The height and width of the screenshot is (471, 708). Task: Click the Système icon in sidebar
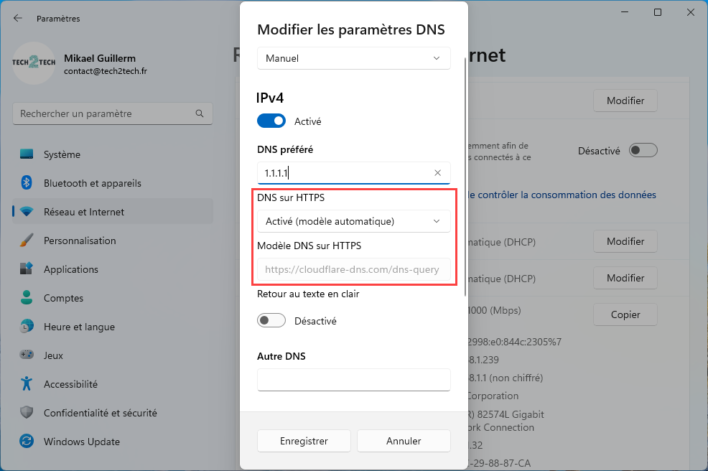point(26,155)
